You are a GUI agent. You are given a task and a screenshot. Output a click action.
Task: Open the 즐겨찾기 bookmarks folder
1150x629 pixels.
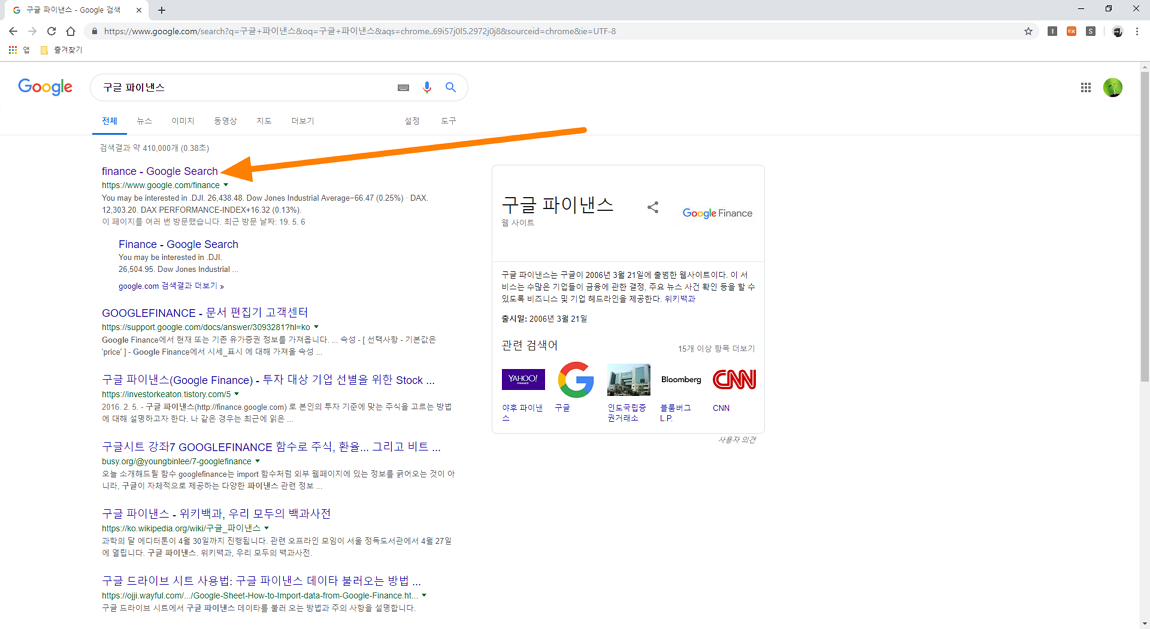coord(62,50)
